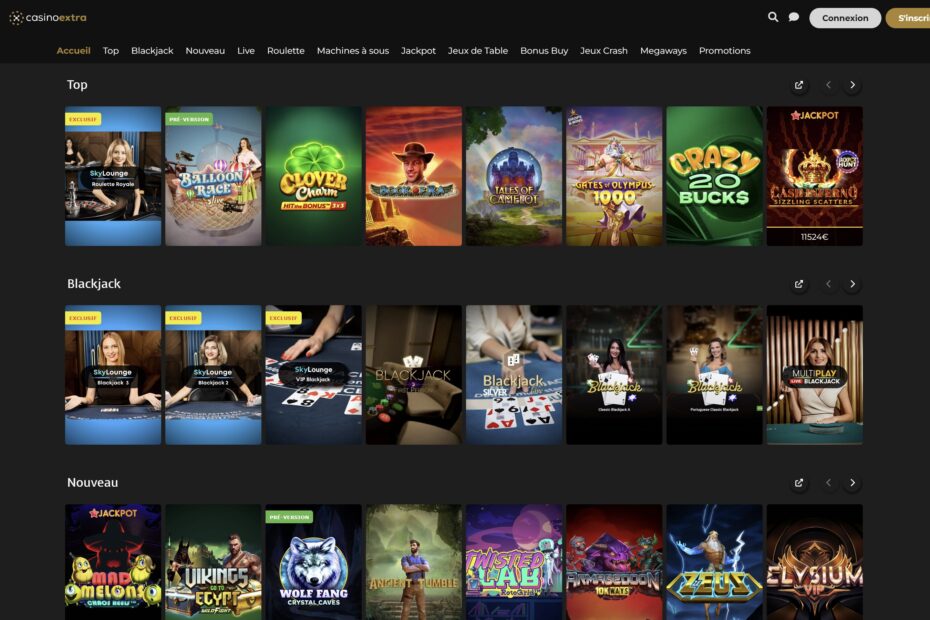
Task: Click the Nouveau section heading
Action: [93, 482]
